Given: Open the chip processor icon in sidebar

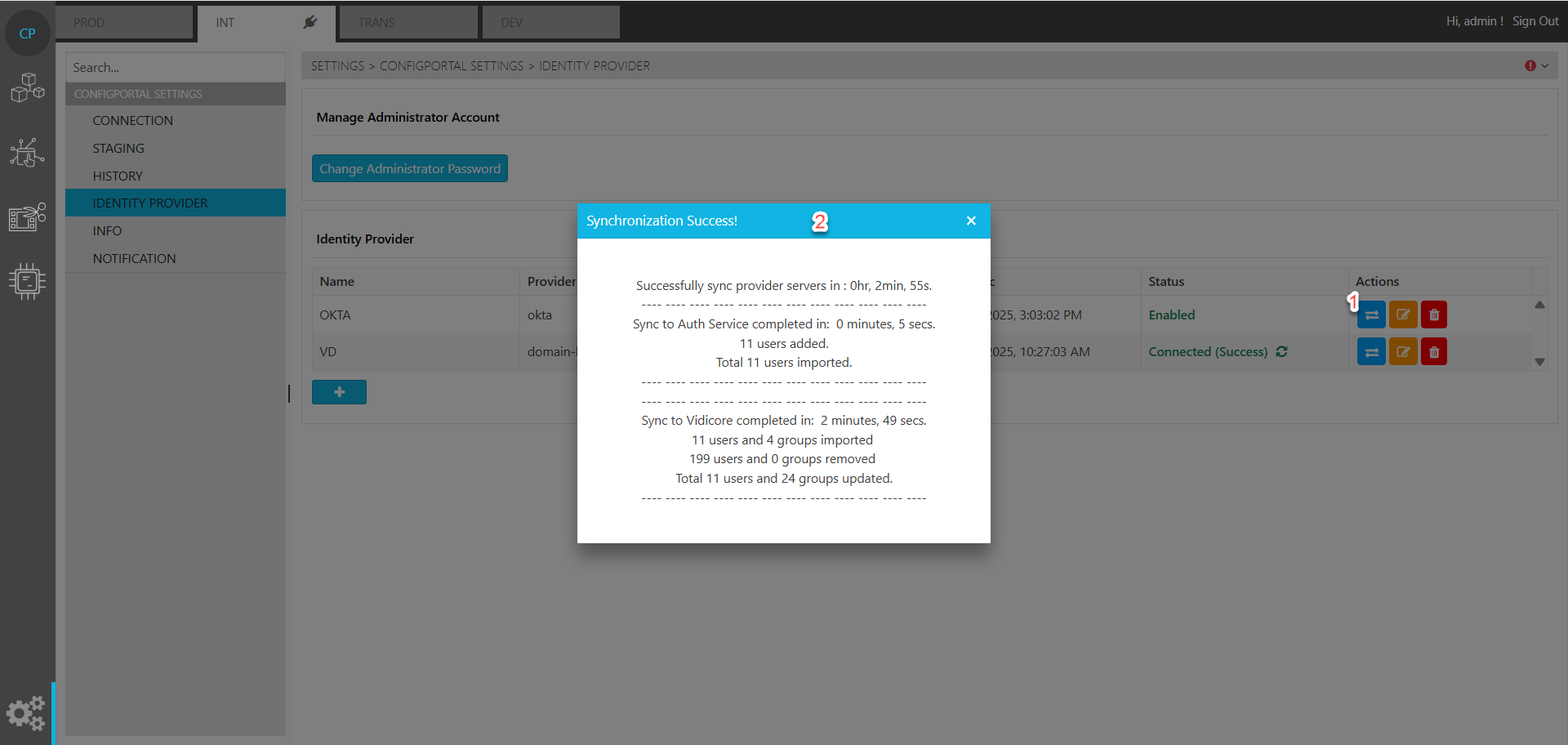Looking at the screenshot, I should point(28,281).
